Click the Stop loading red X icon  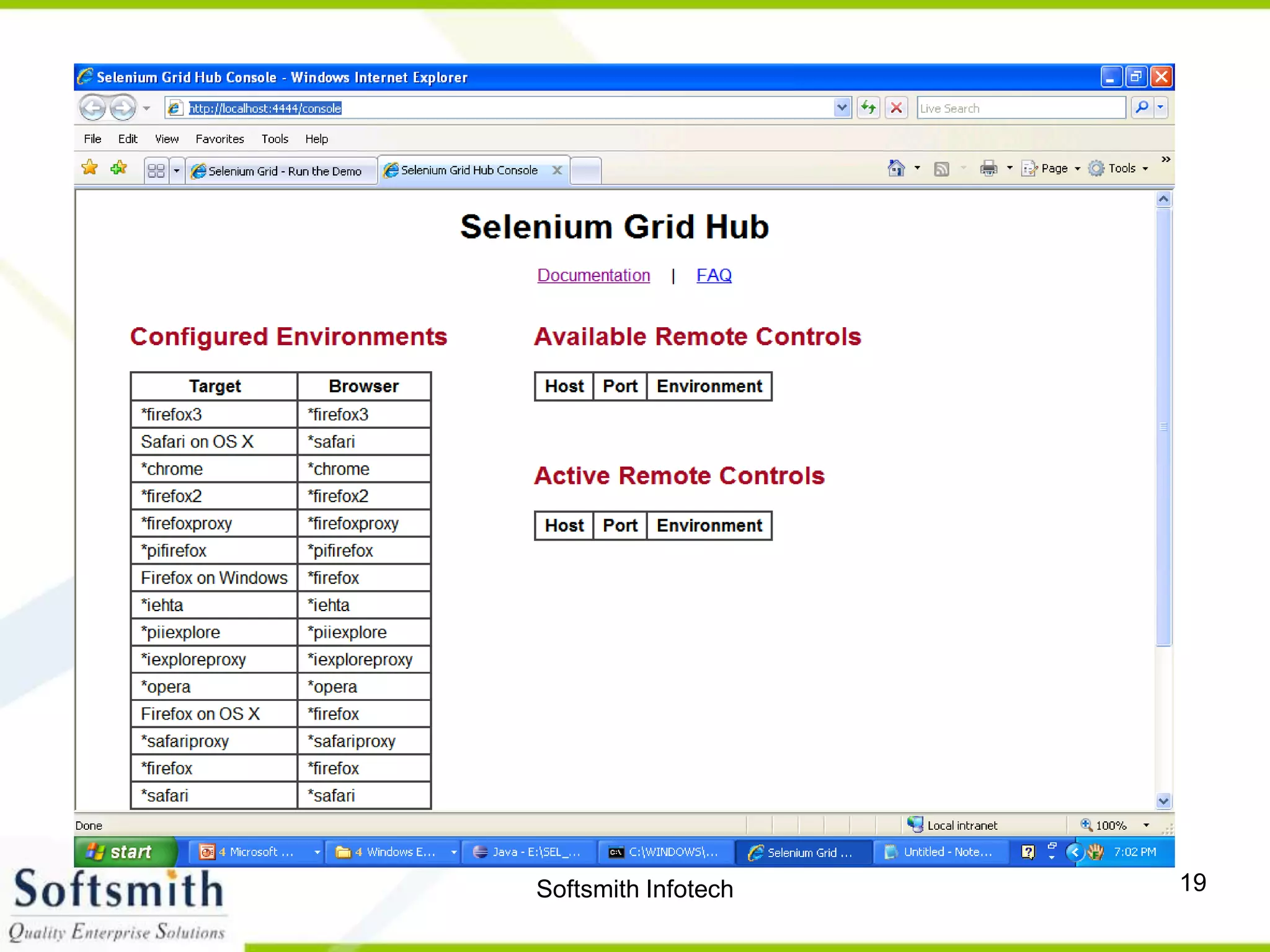point(896,108)
